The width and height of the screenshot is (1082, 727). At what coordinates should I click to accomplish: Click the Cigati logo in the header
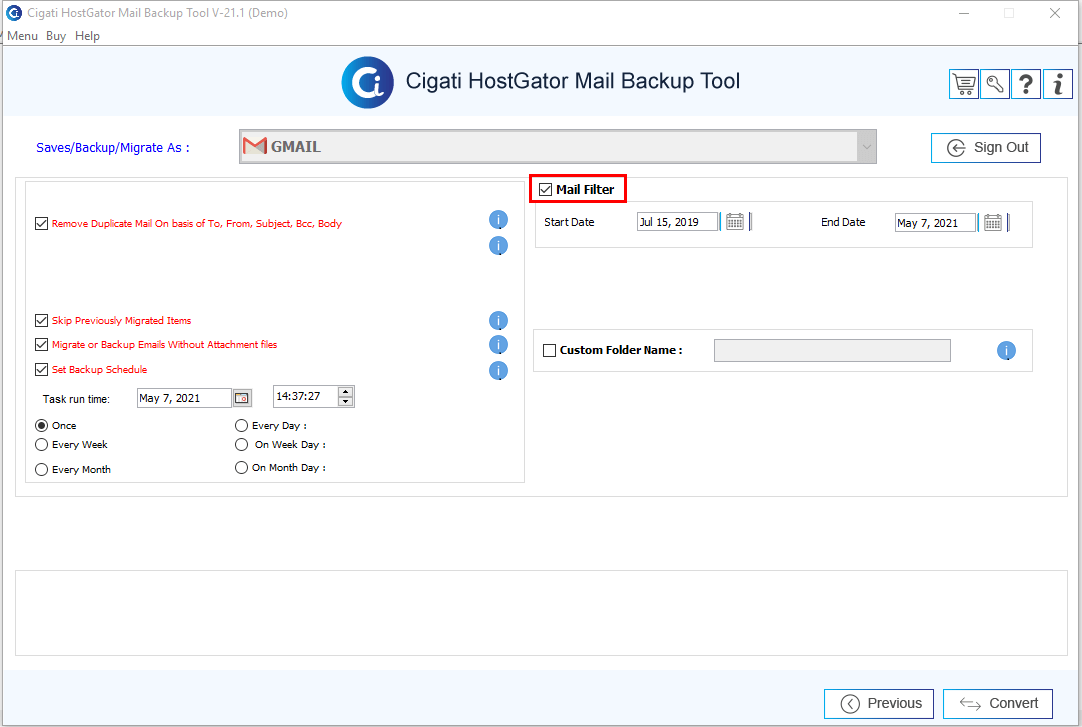point(367,82)
